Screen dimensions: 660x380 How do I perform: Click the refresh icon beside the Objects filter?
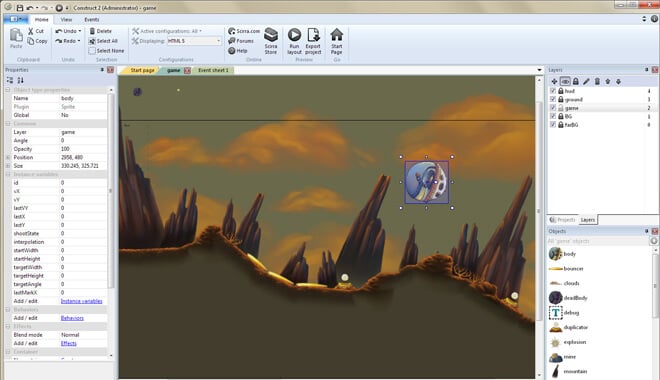pos(654,241)
